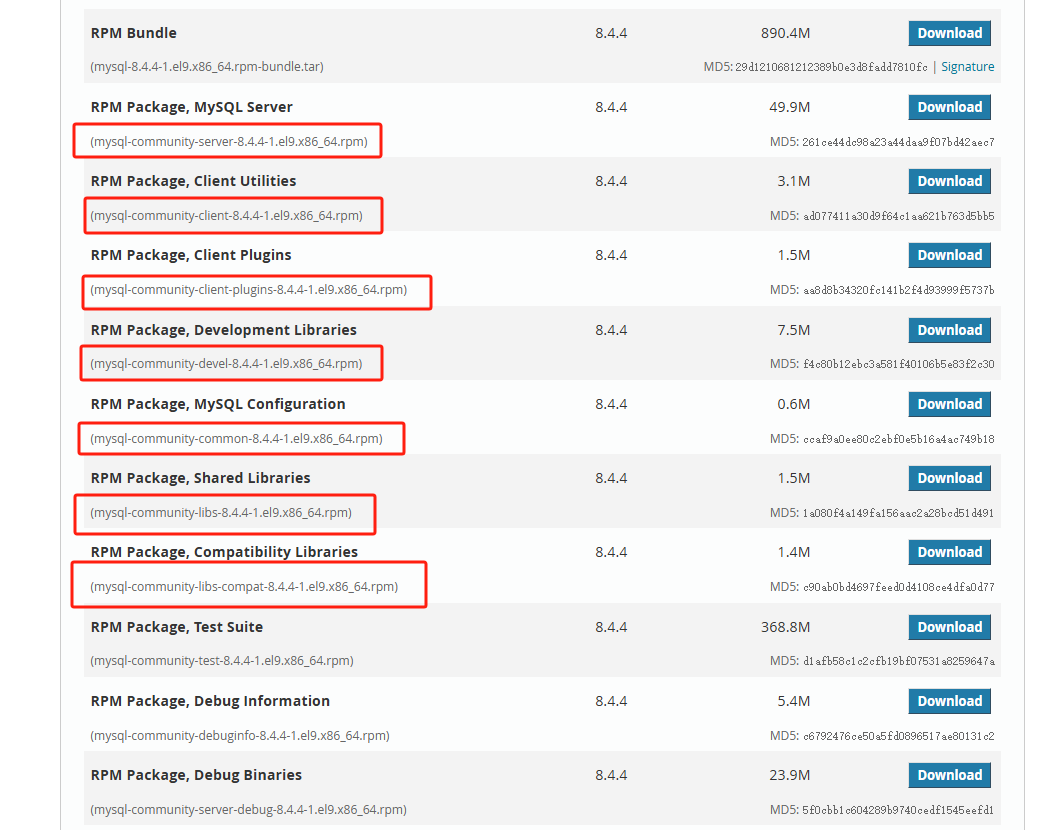
Task: Click 'RPM Package, Client Plugins' heading
Action: click(x=191, y=255)
